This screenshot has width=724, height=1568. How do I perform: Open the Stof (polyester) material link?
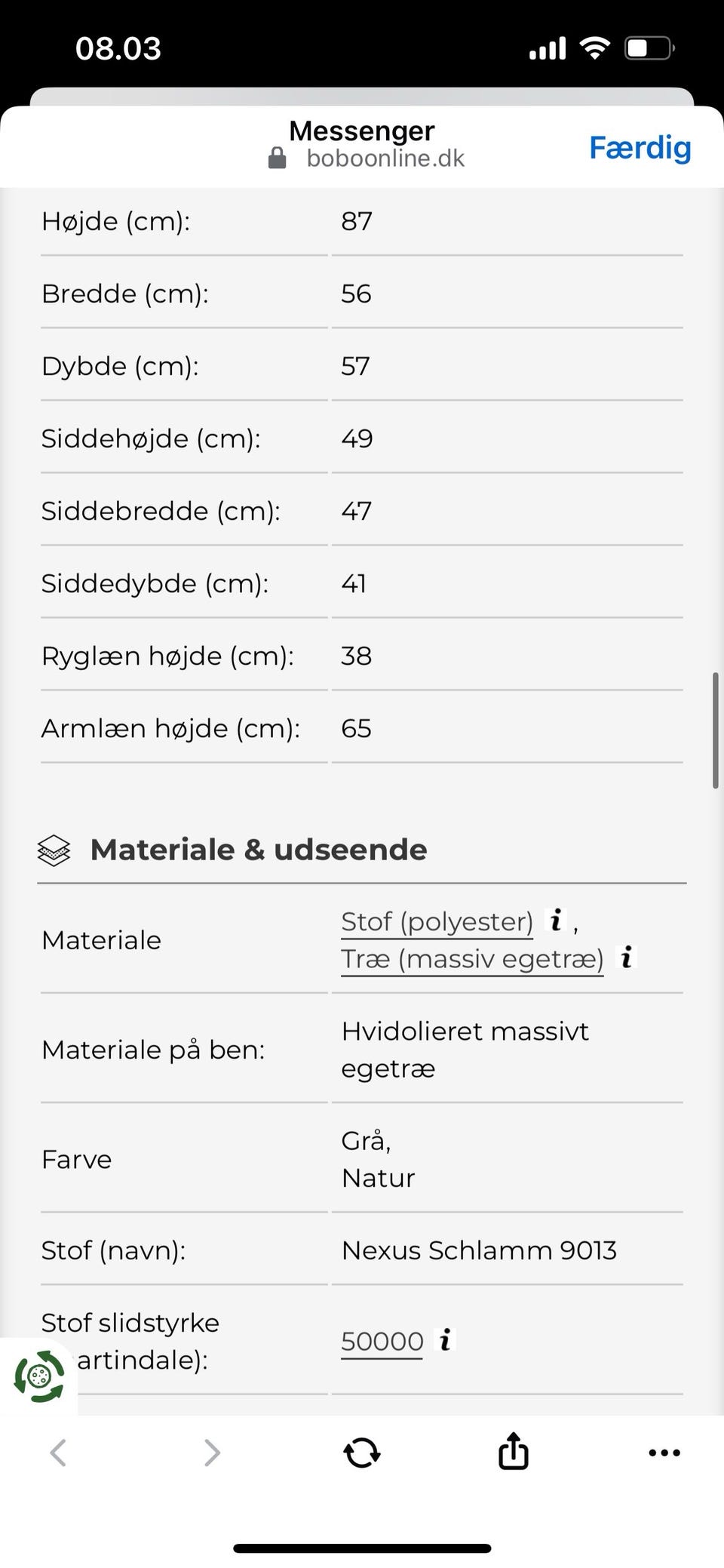coord(437,921)
